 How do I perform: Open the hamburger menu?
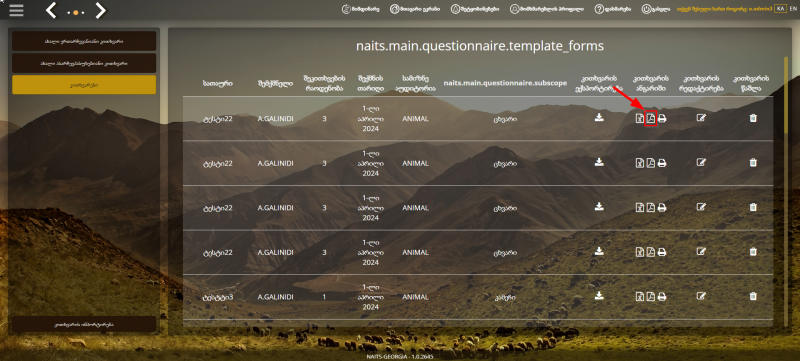point(16,10)
